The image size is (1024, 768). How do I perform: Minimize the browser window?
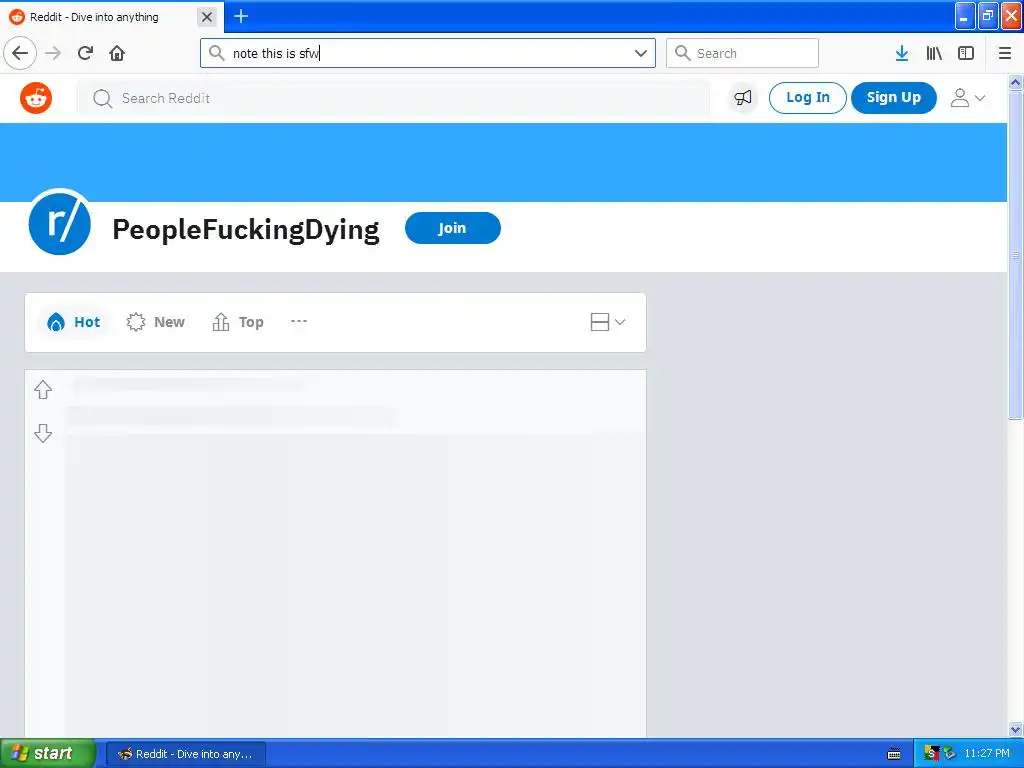[x=965, y=16]
